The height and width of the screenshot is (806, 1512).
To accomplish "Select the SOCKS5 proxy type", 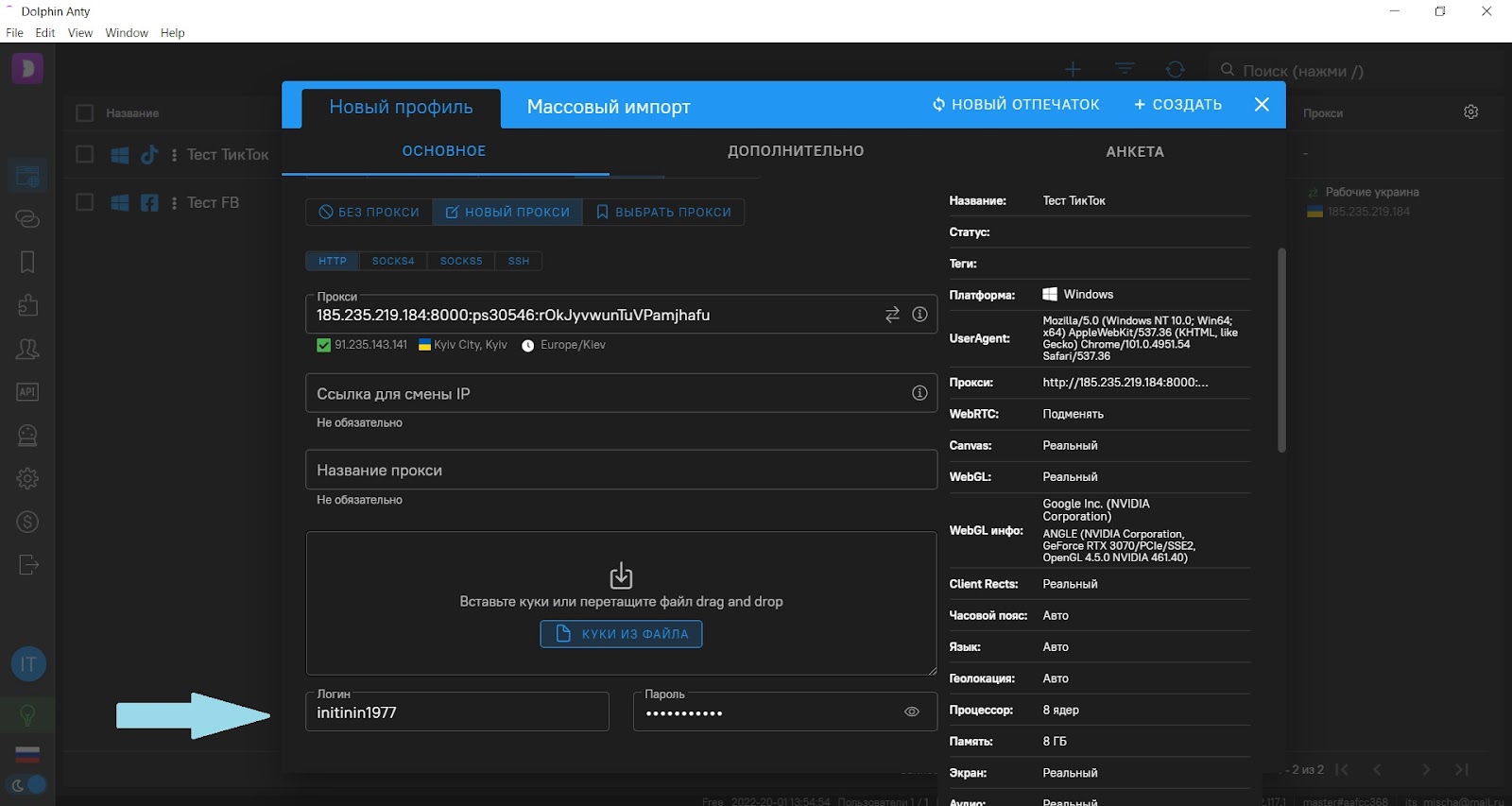I will [x=461, y=261].
